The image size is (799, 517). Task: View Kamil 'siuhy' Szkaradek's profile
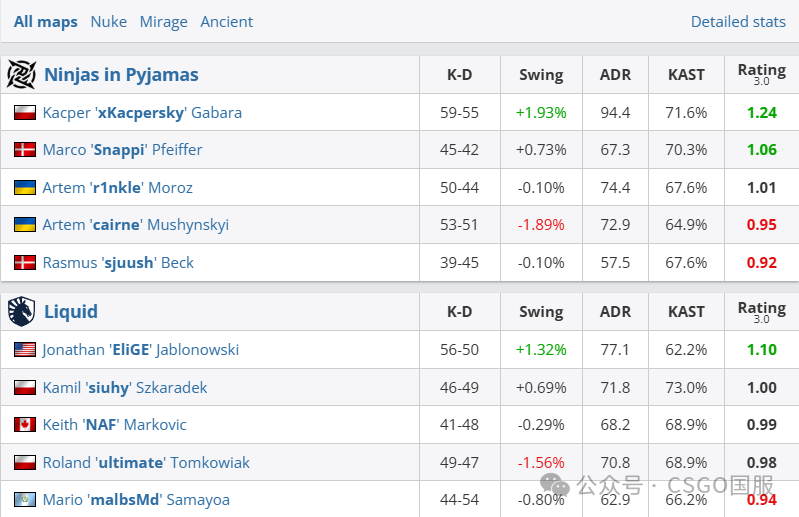(124, 388)
